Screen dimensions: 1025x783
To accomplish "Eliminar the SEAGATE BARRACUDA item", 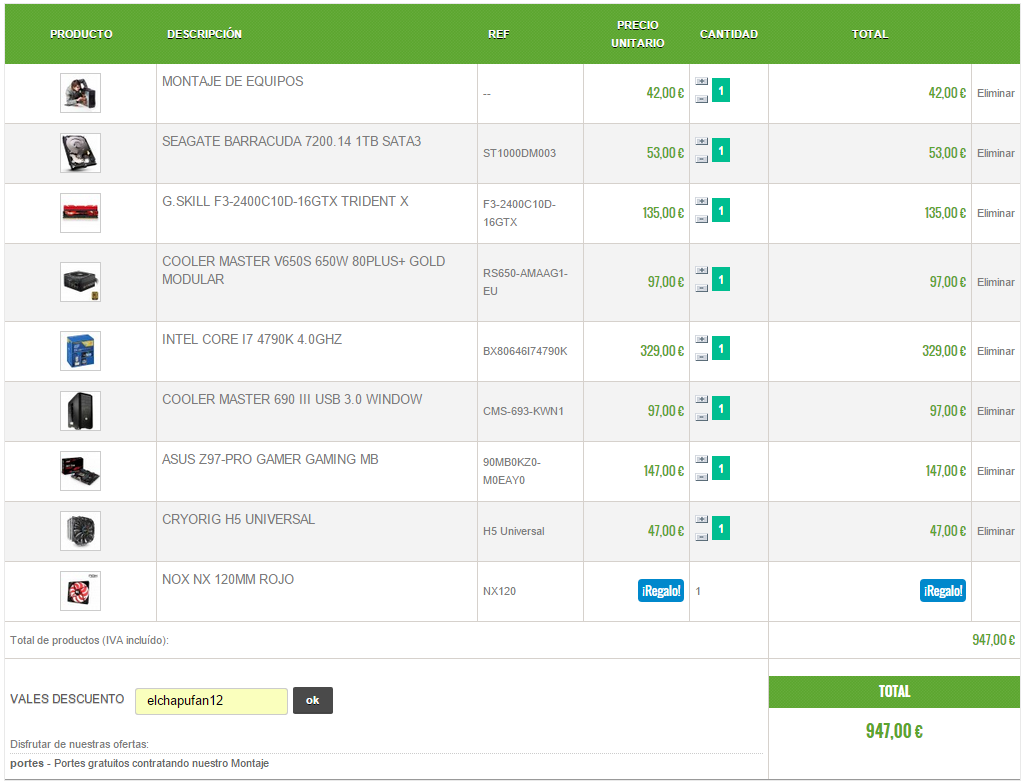I will [996, 154].
